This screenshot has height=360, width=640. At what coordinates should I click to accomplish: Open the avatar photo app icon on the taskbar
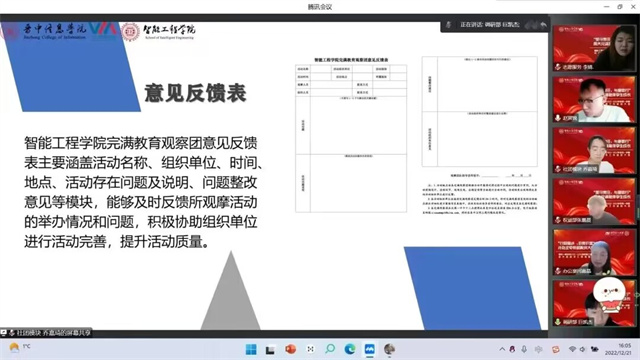pos(389,349)
